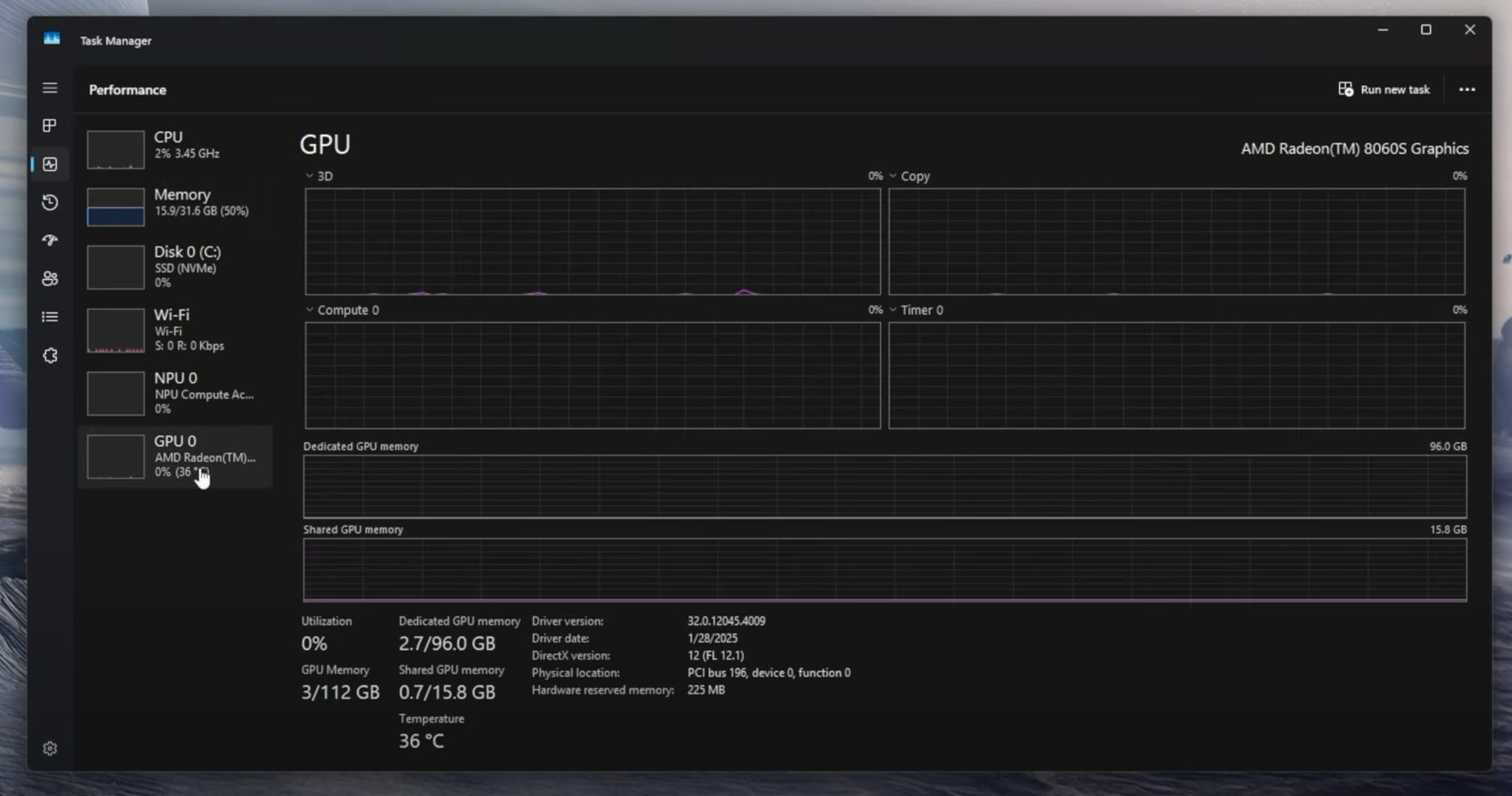The width and height of the screenshot is (1512, 796).
Task: Expand the 3D engine dropdown
Action: (x=309, y=176)
